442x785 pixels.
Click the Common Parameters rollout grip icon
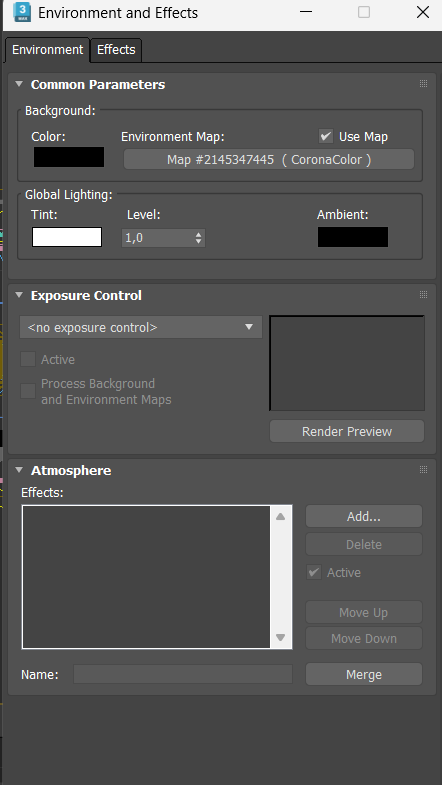coord(423,84)
